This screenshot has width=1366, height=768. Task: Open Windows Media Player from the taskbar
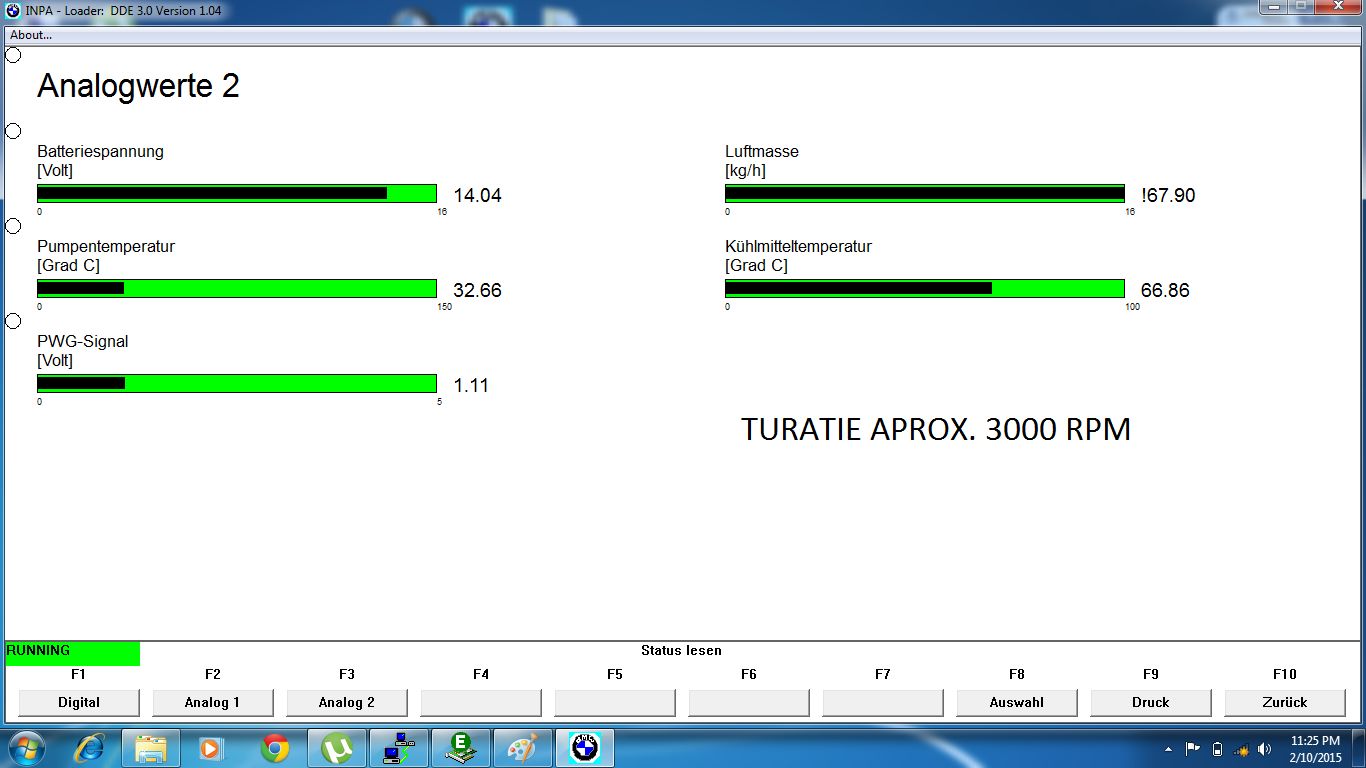(212, 748)
